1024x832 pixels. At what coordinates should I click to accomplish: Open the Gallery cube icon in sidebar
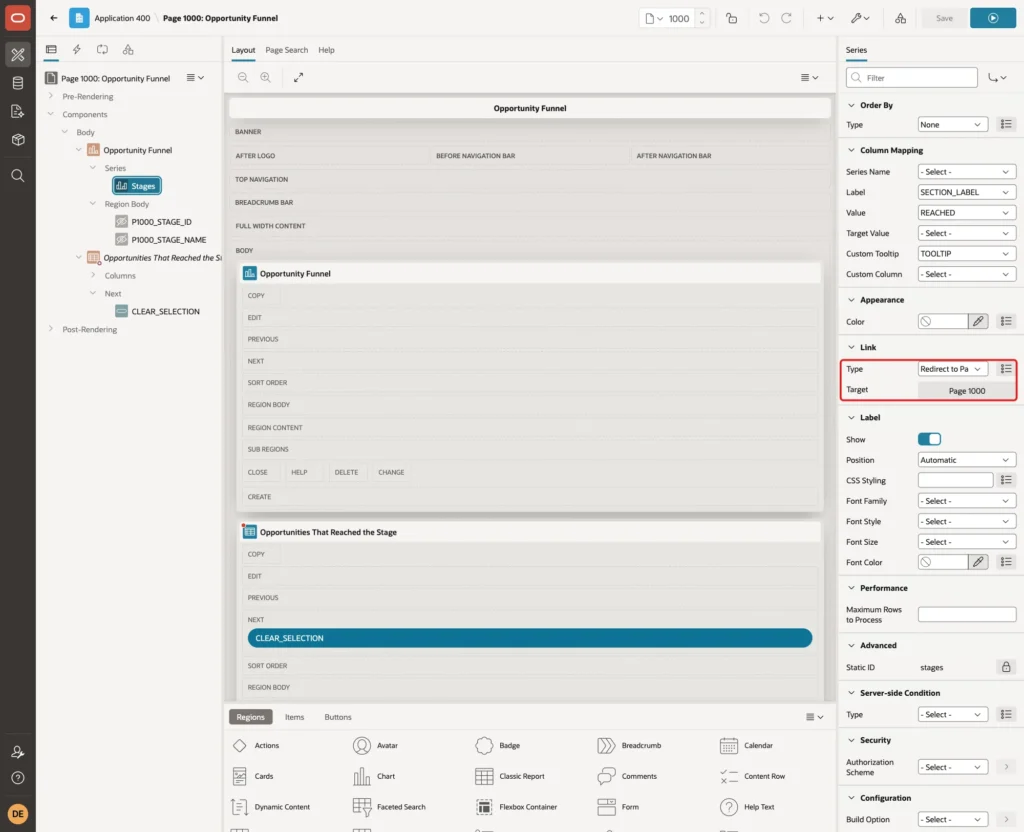[18, 140]
